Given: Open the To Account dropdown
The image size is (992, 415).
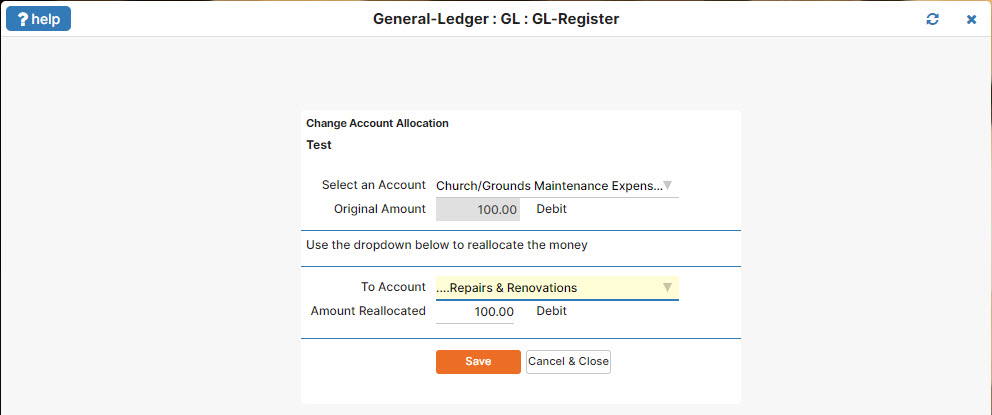Looking at the screenshot, I should pos(549,288).
